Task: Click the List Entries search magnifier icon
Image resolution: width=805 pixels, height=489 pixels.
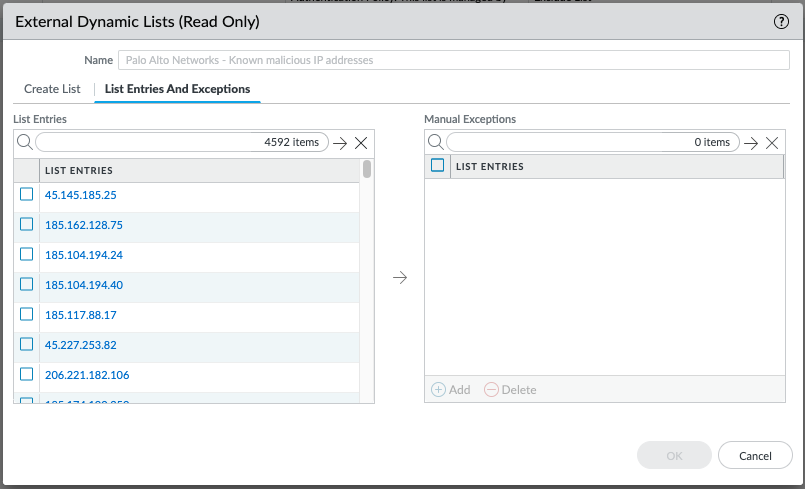Action: click(x=24, y=142)
